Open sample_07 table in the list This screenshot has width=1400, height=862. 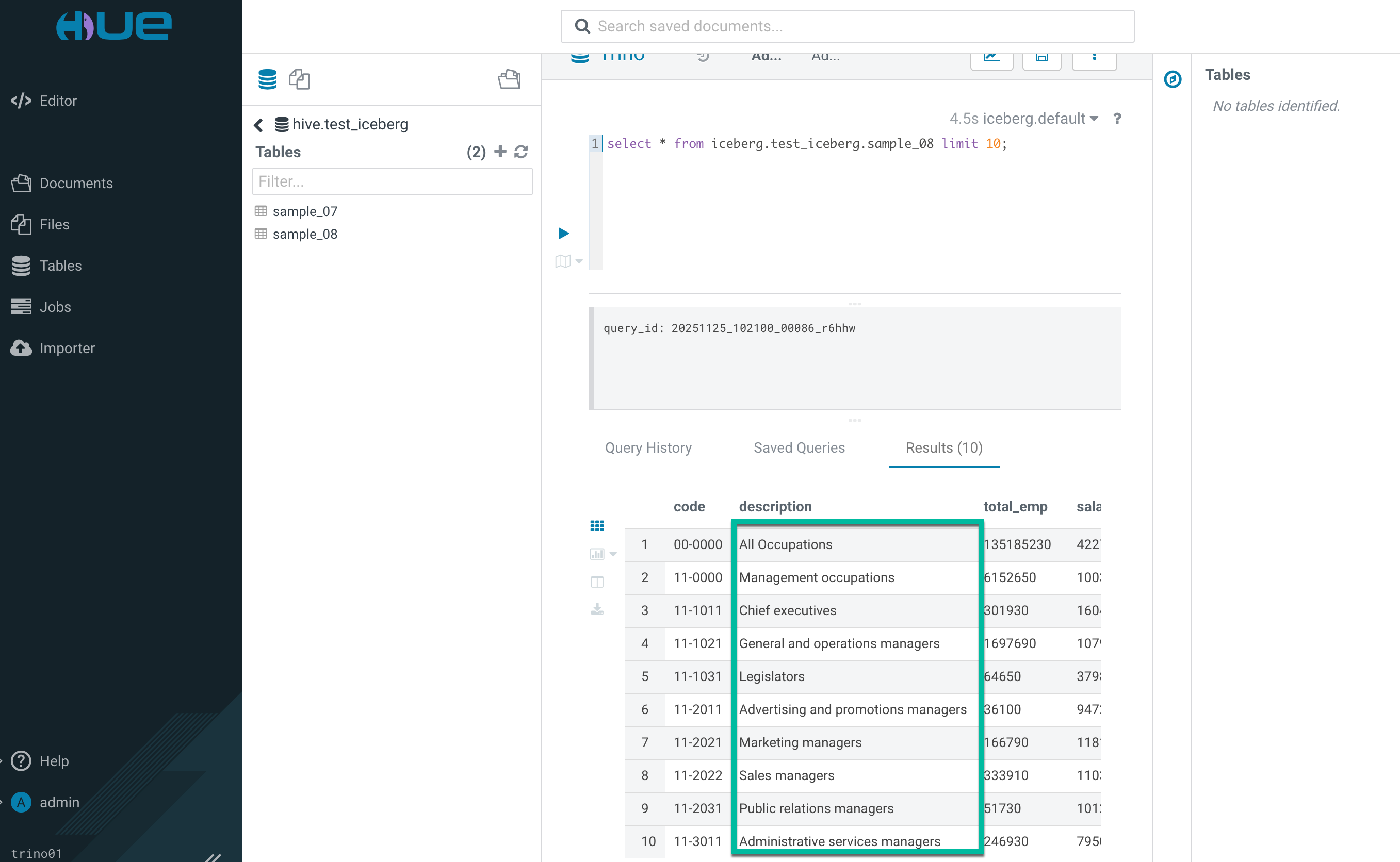304,211
